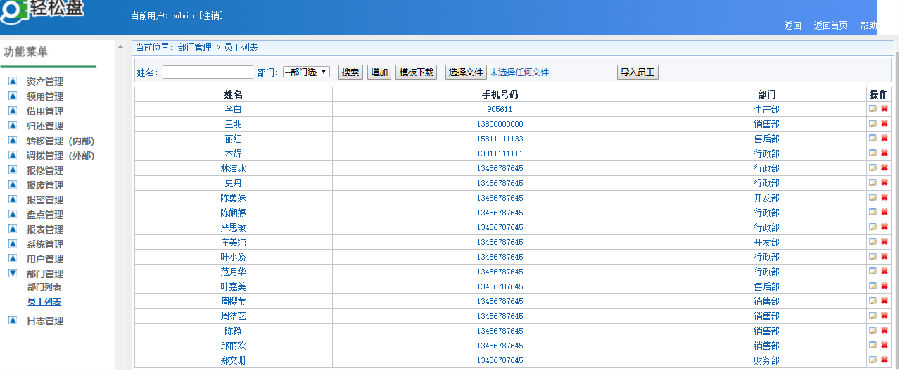Viewport: 899px width, 370px height.
Task: Click the 姓名 column header
Action: [233, 95]
